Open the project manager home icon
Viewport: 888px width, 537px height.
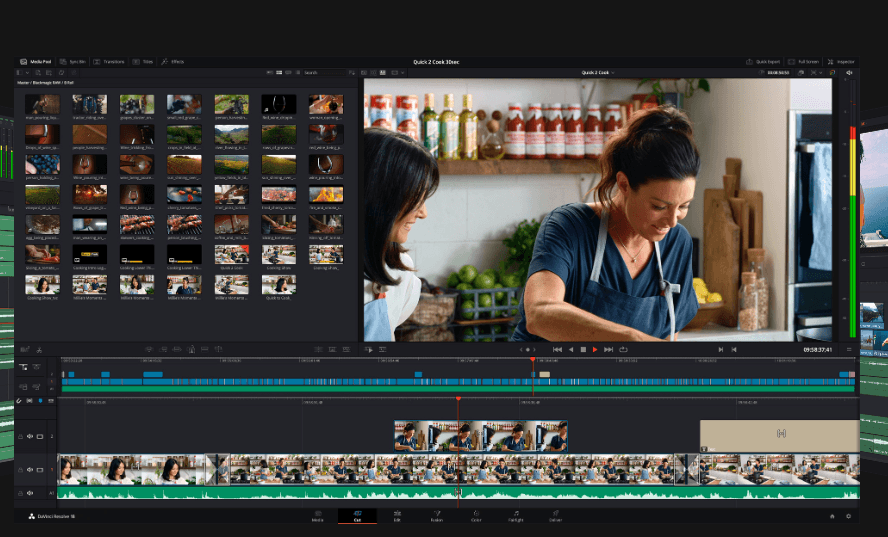coord(832,516)
